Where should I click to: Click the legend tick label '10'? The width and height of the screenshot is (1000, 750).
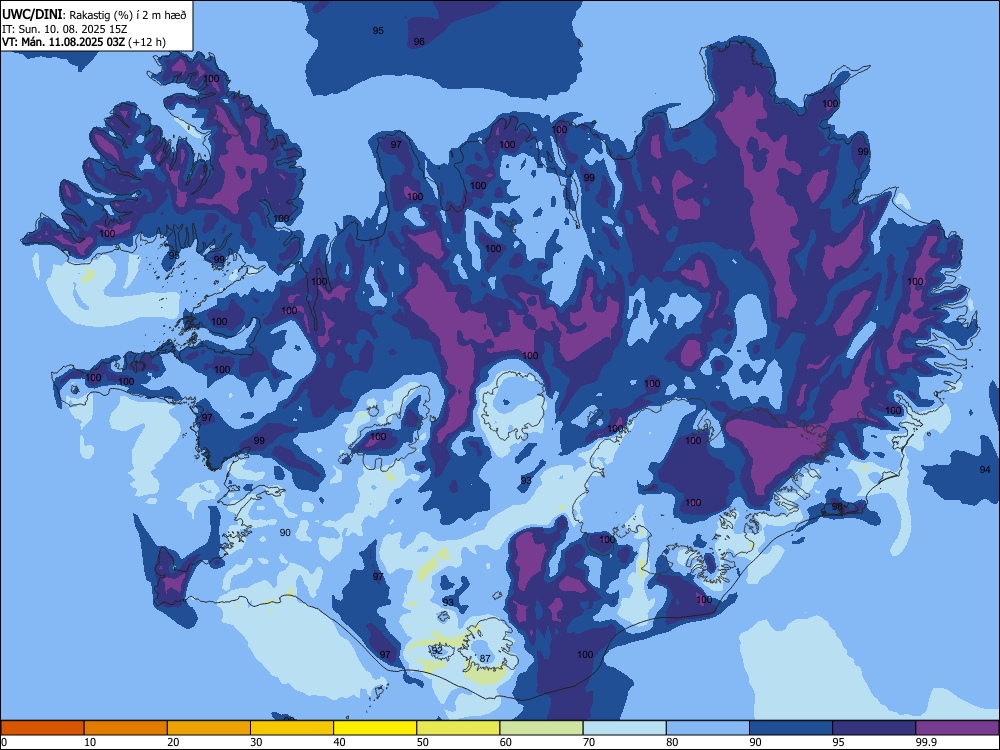coord(90,742)
